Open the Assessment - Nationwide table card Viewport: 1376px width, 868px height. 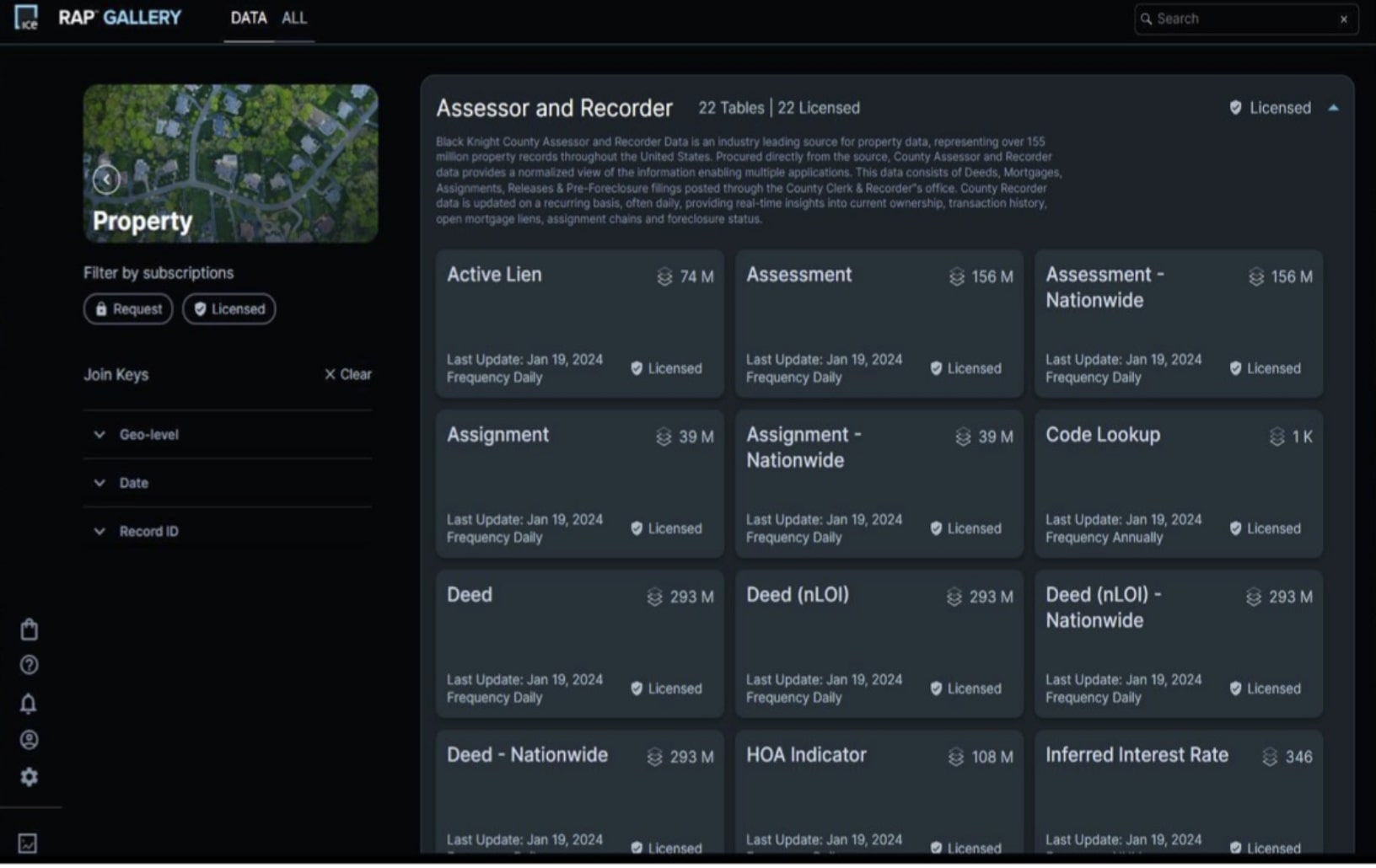click(x=1178, y=323)
